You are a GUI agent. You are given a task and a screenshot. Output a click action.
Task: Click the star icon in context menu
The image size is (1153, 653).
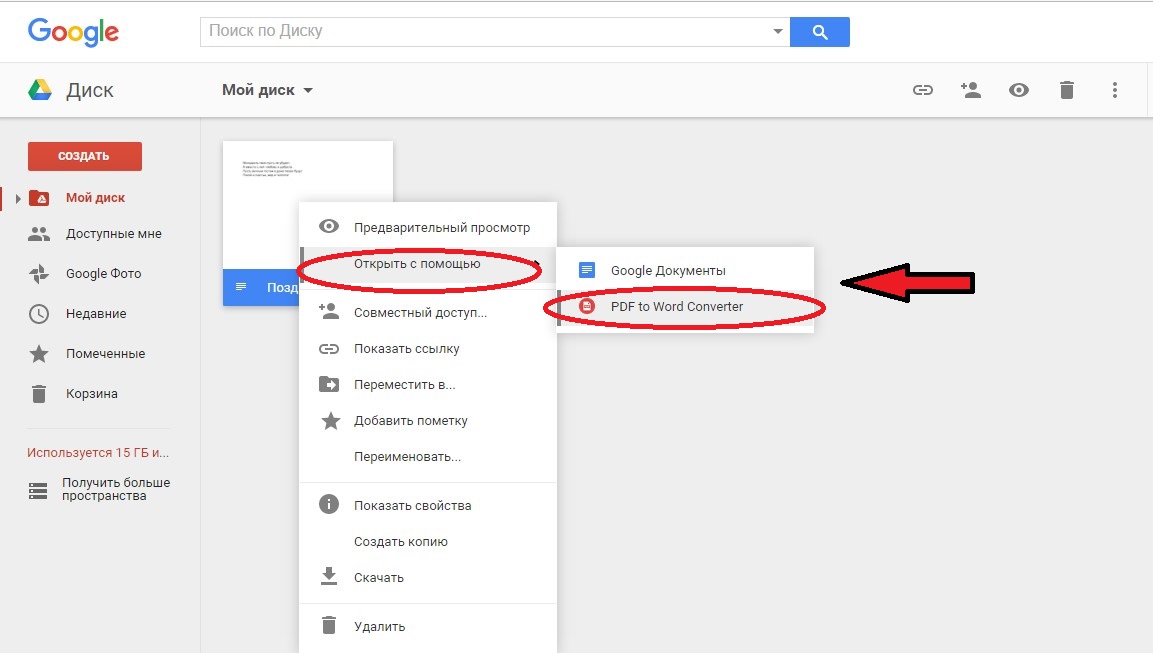331,421
